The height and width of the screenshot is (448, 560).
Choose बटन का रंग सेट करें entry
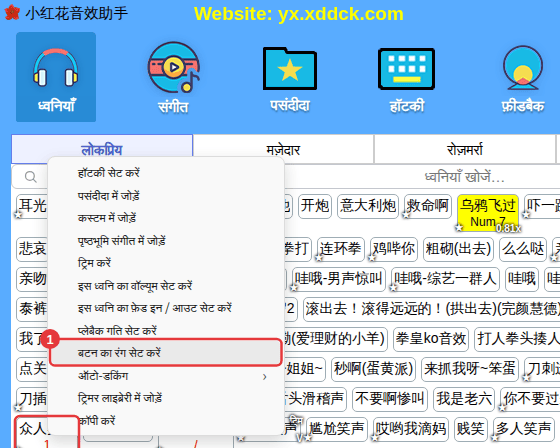166,353
